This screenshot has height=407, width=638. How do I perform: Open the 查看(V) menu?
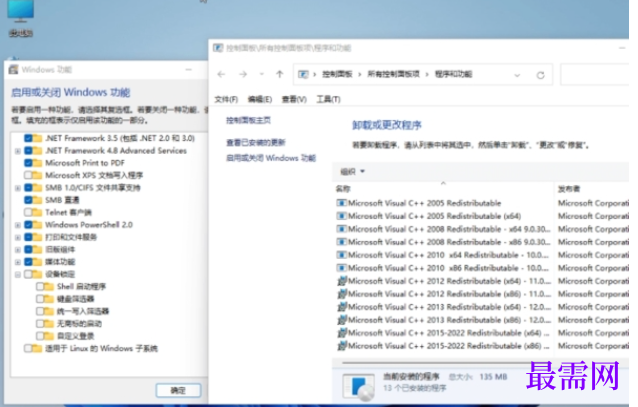(294, 99)
